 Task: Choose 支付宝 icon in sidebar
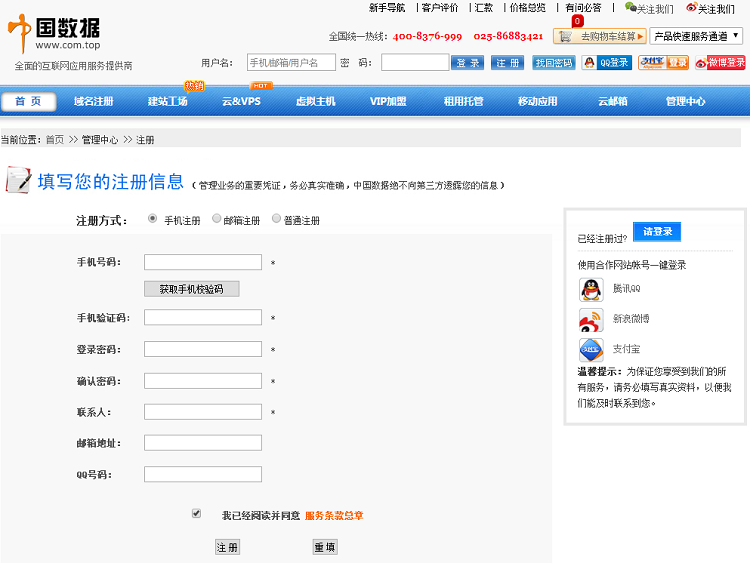tap(591, 350)
